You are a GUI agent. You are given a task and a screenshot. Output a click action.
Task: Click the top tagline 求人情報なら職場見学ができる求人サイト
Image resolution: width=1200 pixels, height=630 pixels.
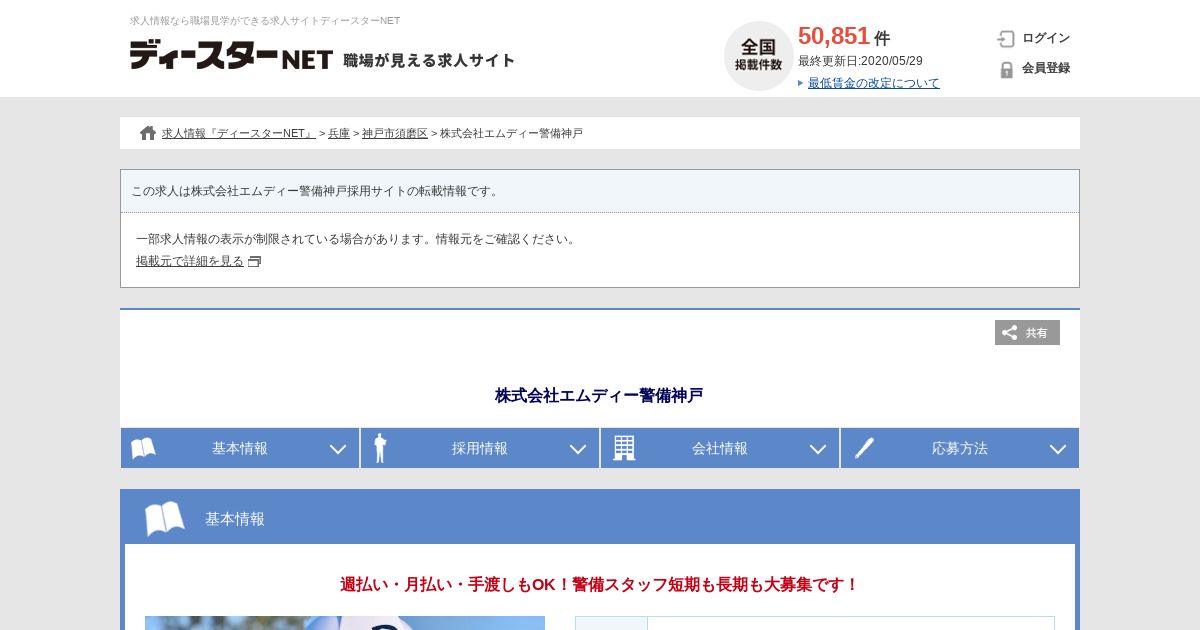[x=265, y=21]
